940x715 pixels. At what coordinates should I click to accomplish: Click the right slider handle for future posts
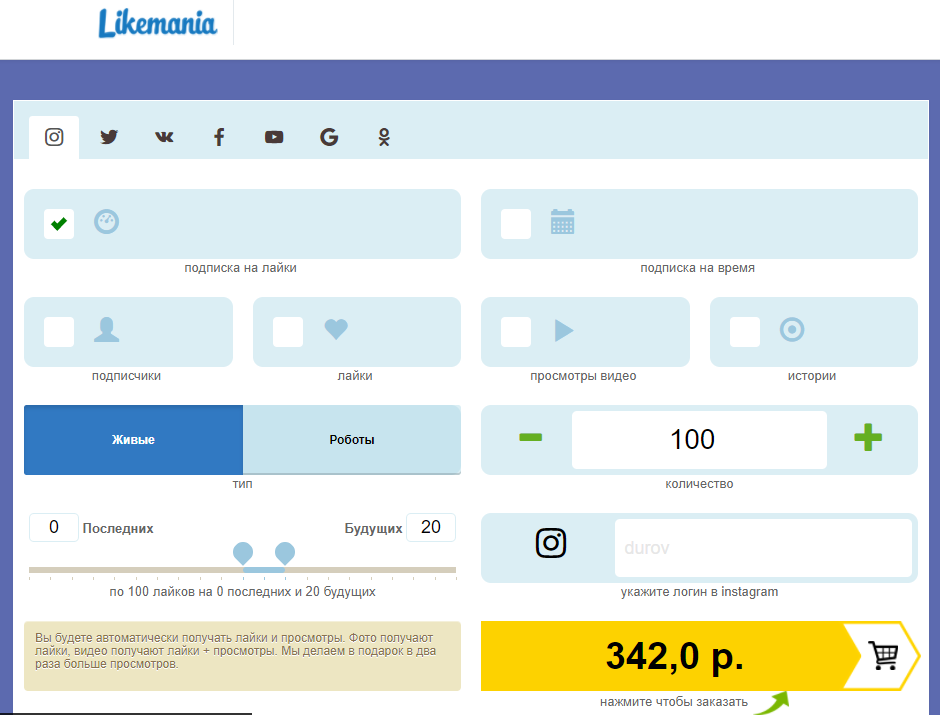(x=285, y=553)
